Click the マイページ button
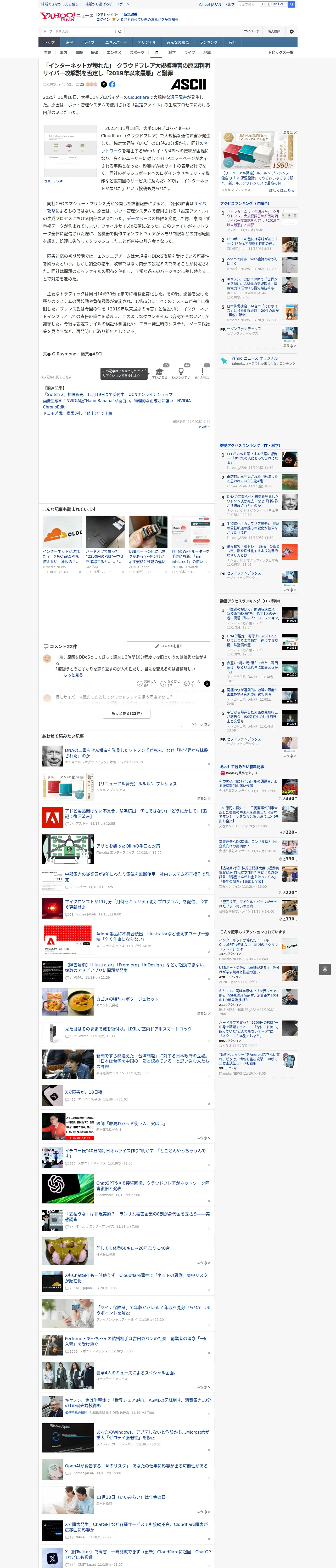Image resolution: width=336 pixels, height=1568 pixels. tap(251, 32)
